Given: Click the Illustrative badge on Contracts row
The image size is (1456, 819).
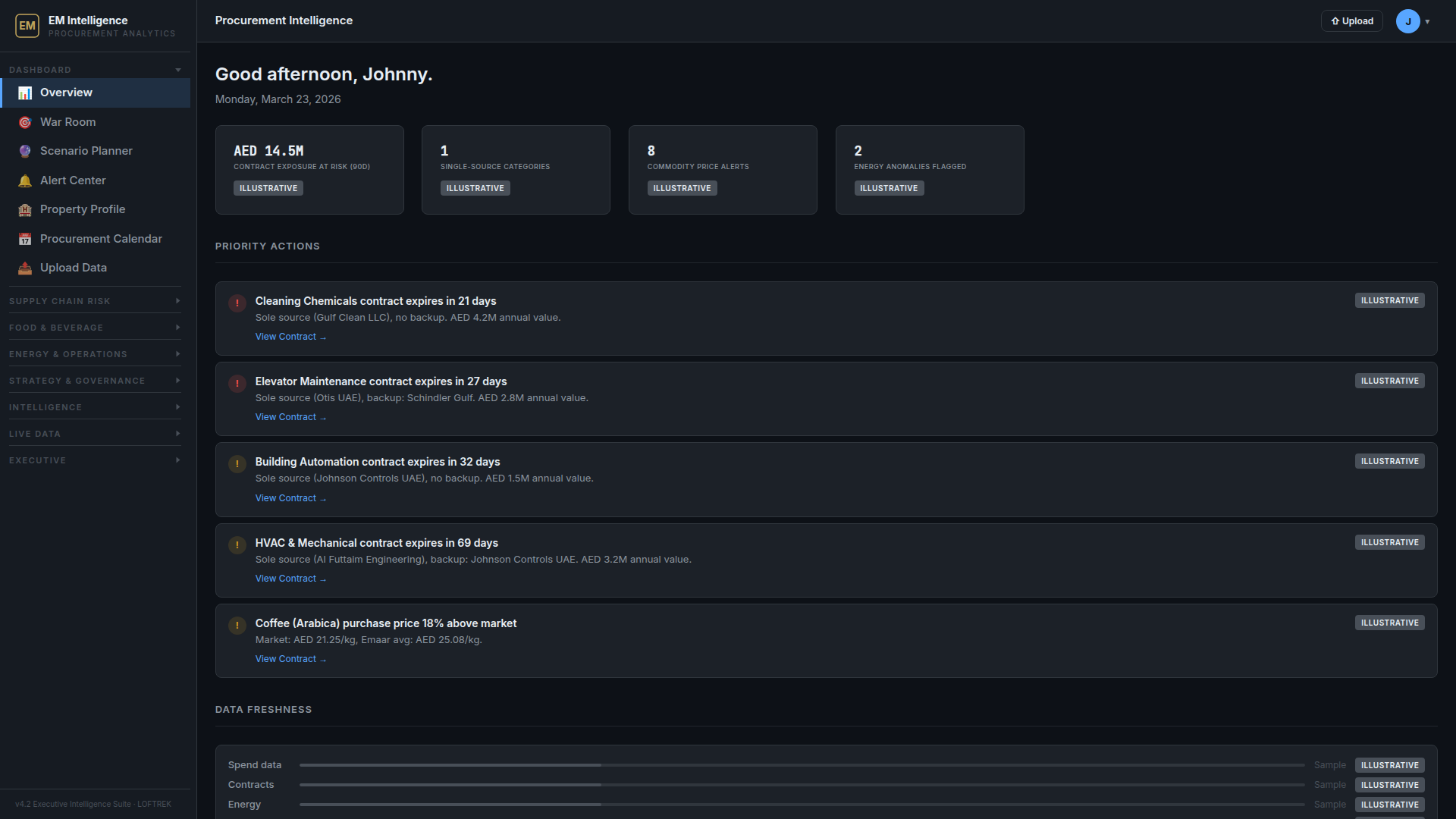Looking at the screenshot, I should [x=1390, y=785].
